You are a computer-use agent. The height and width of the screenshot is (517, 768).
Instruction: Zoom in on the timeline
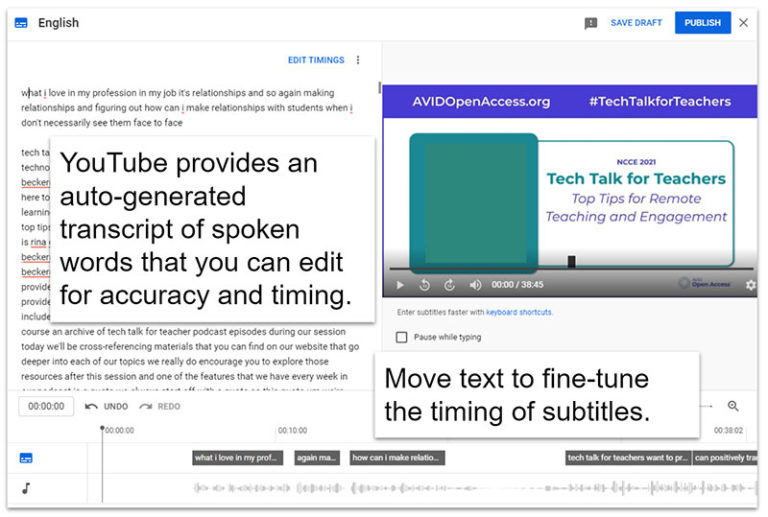pos(733,406)
